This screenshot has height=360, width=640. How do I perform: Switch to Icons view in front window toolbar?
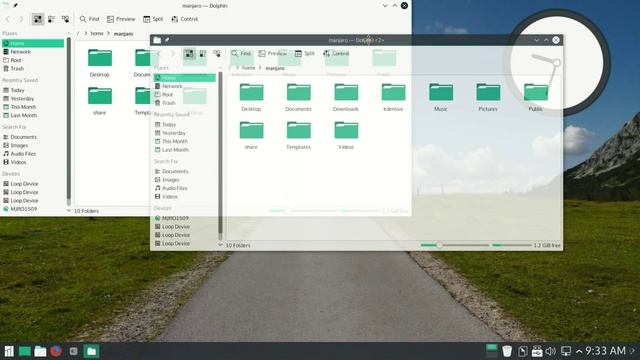189,53
